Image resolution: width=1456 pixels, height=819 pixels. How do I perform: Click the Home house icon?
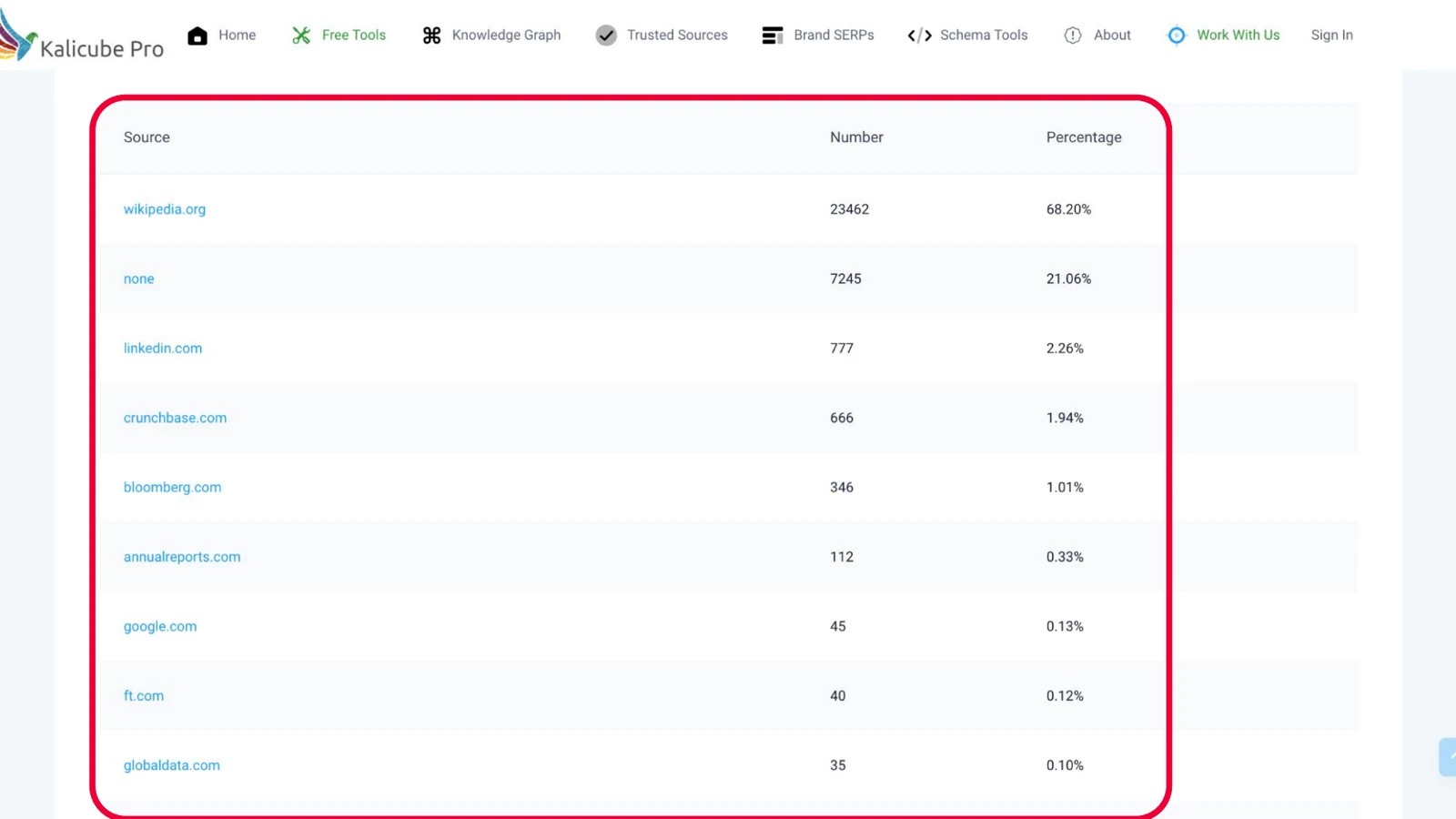(197, 35)
